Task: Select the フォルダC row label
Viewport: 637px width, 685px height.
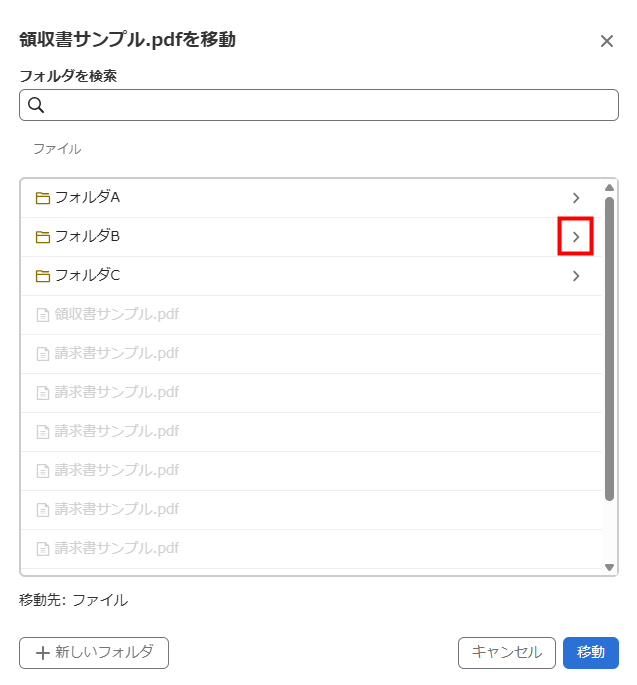Action: 87,275
